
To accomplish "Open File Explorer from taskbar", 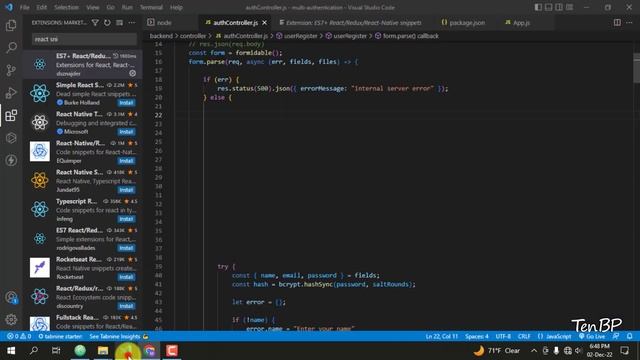I will (x=103, y=351).
